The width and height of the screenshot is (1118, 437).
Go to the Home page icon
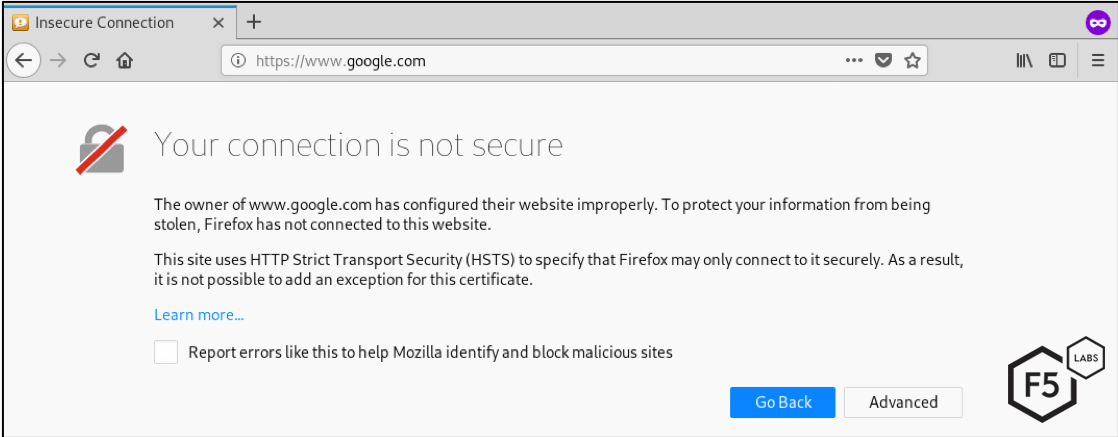pos(125,60)
